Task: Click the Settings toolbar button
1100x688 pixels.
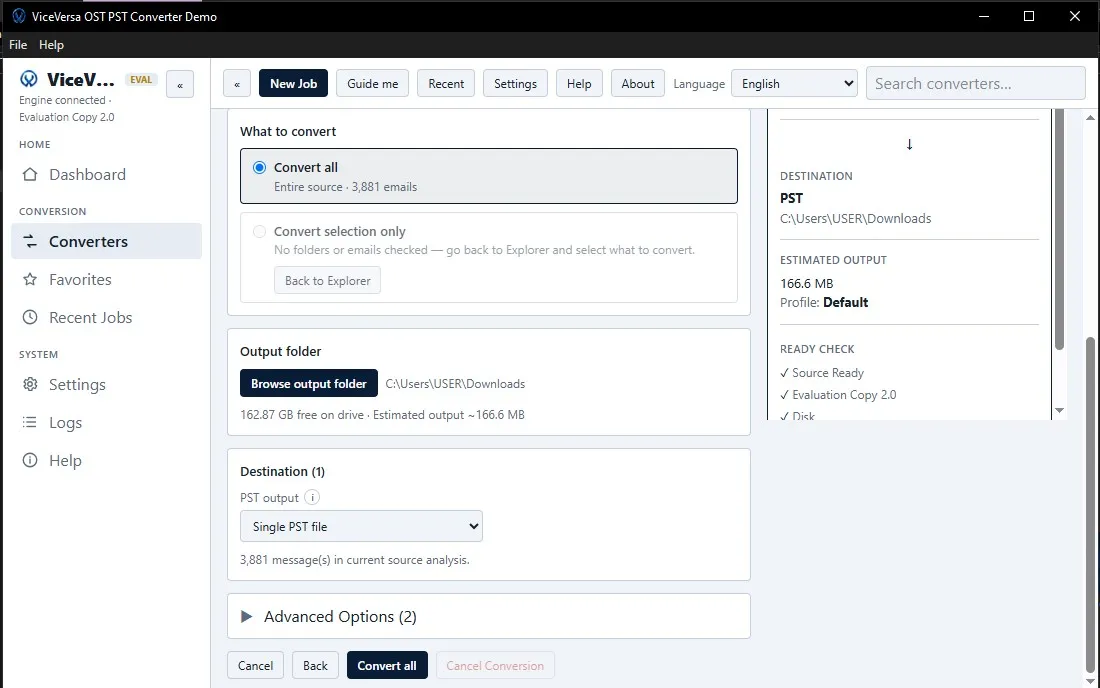Action: coord(515,83)
